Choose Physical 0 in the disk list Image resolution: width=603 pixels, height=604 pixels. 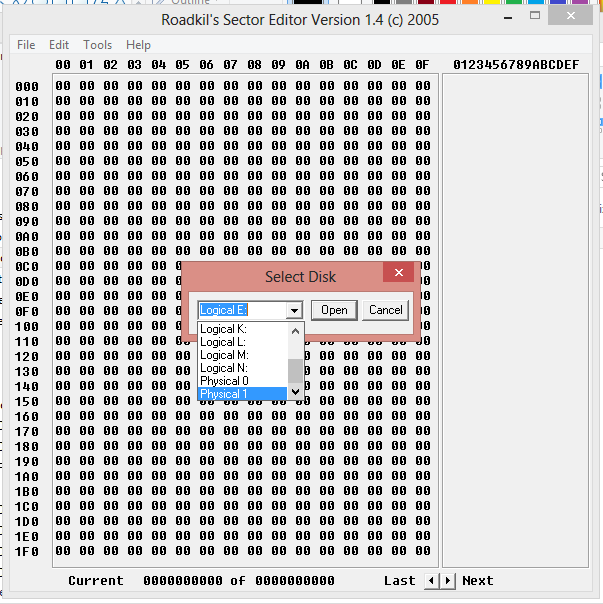click(242, 381)
